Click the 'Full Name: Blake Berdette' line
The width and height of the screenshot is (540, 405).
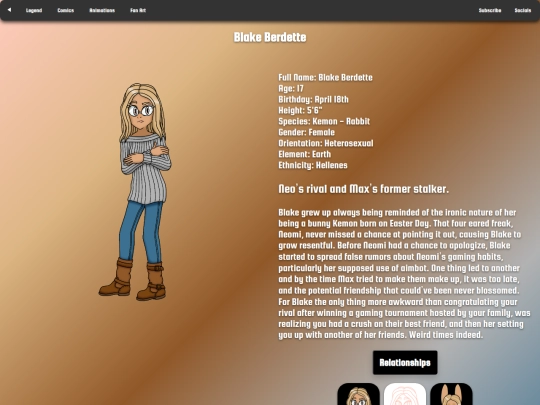point(325,77)
